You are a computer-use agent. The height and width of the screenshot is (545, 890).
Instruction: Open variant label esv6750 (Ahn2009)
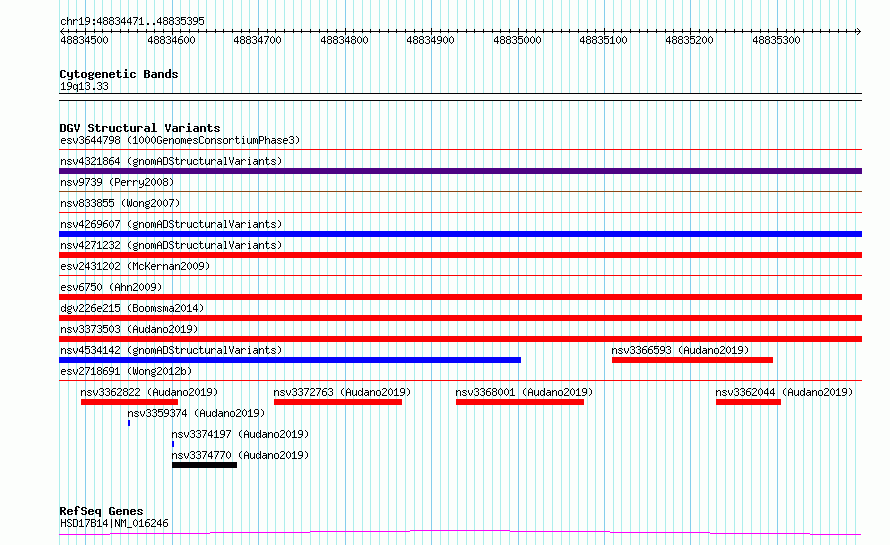pyautogui.click(x=111, y=287)
